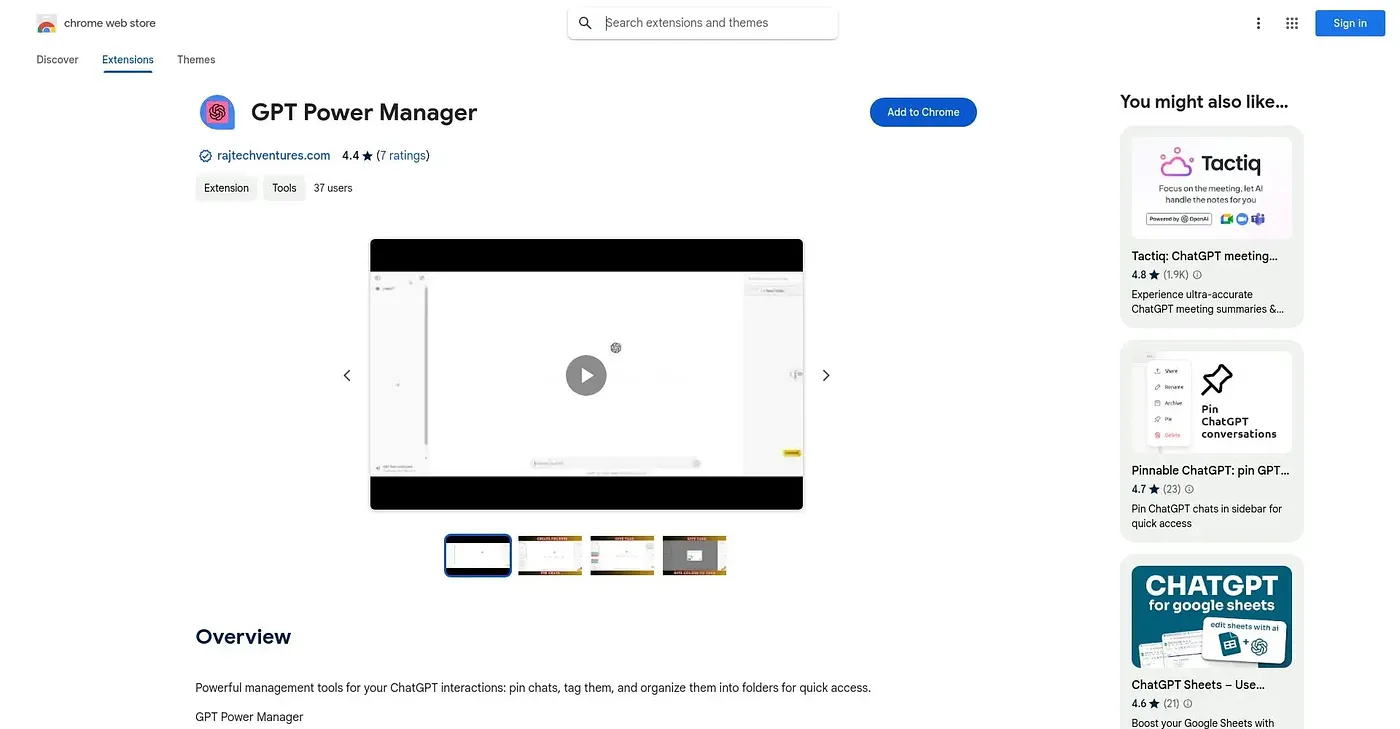Play the extension preview video
1400x729 pixels.
click(586, 375)
